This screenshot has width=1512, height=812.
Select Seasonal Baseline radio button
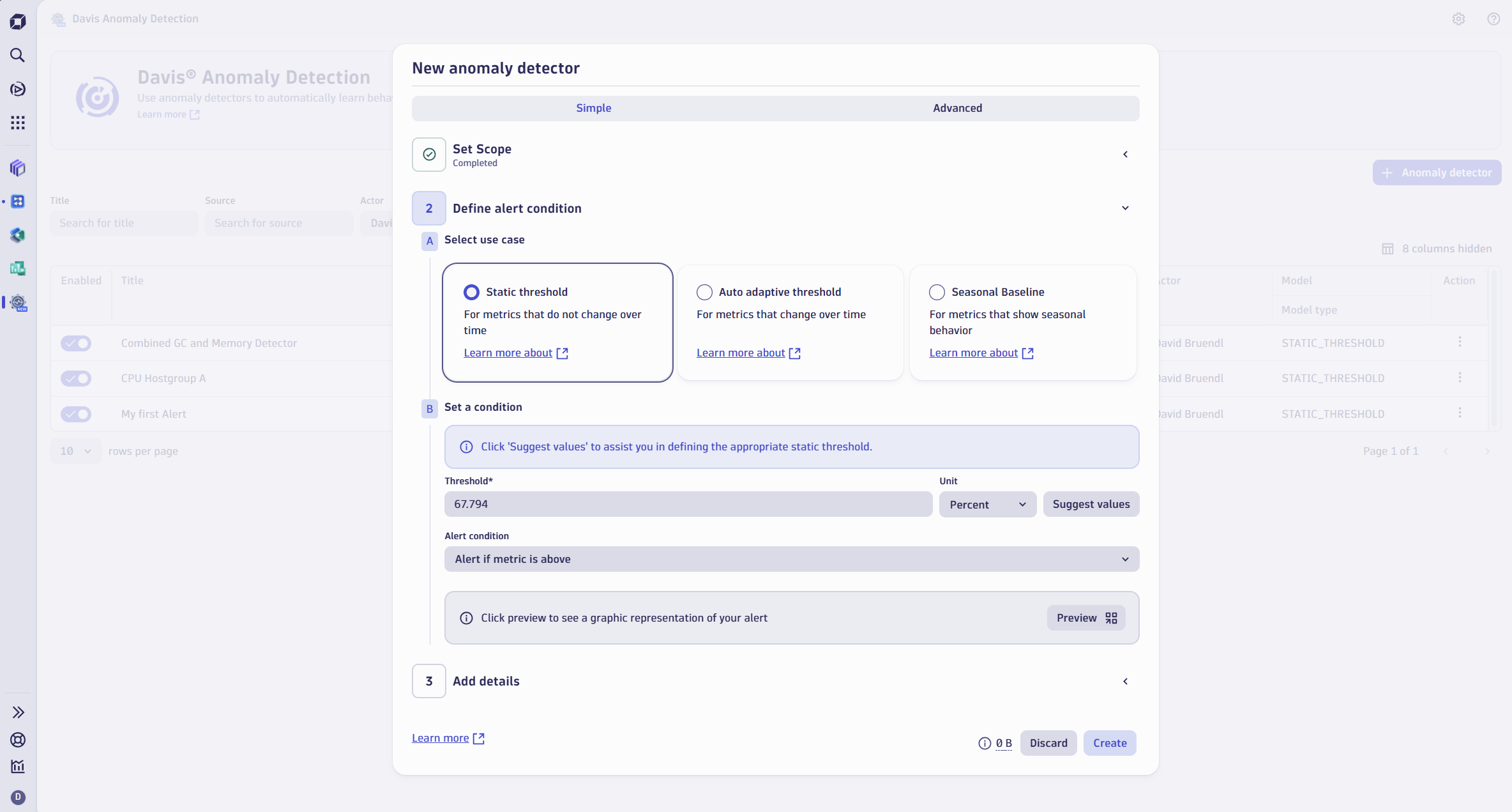pos(937,292)
